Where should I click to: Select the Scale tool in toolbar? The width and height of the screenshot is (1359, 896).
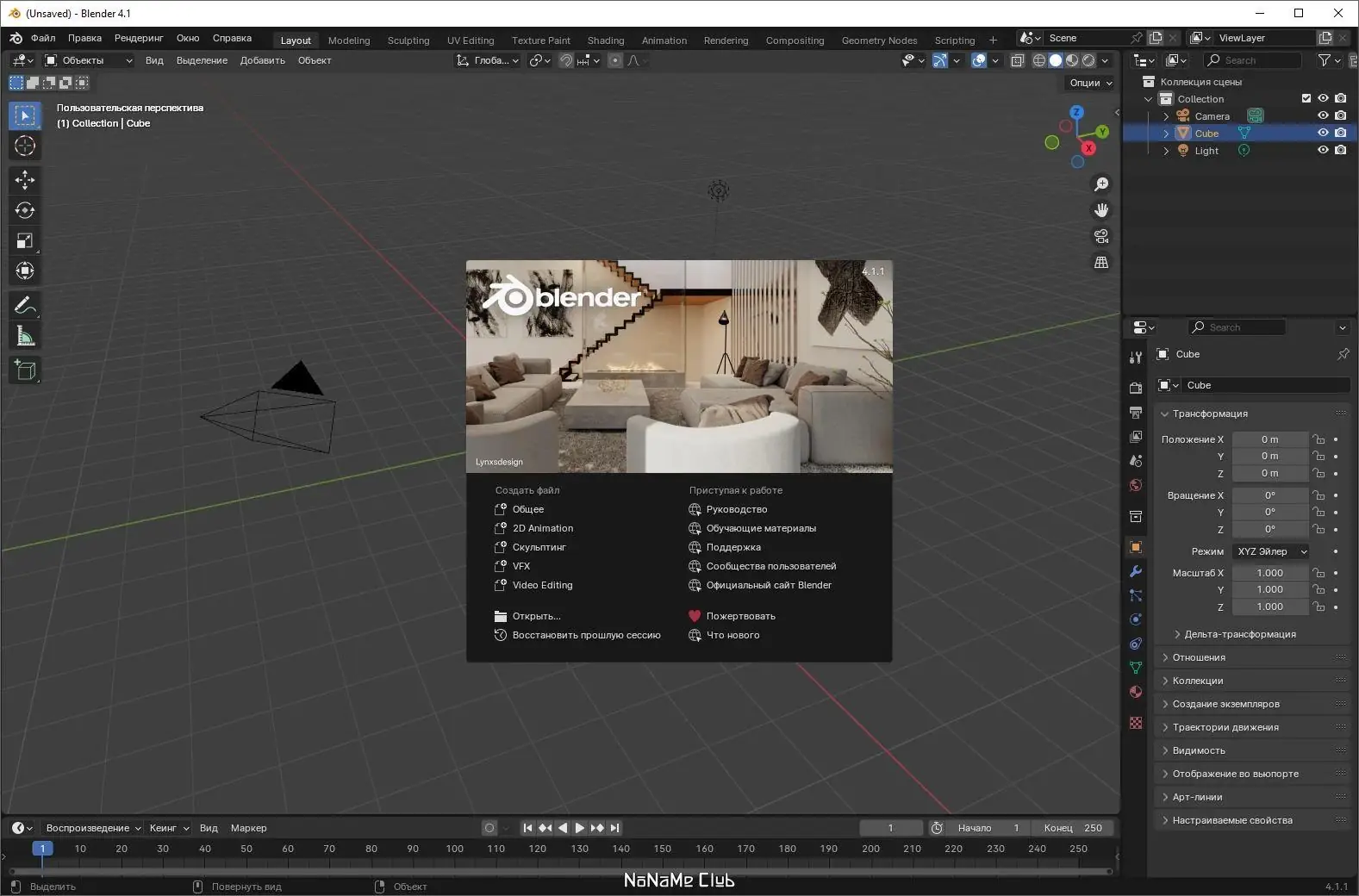[x=25, y=240]
